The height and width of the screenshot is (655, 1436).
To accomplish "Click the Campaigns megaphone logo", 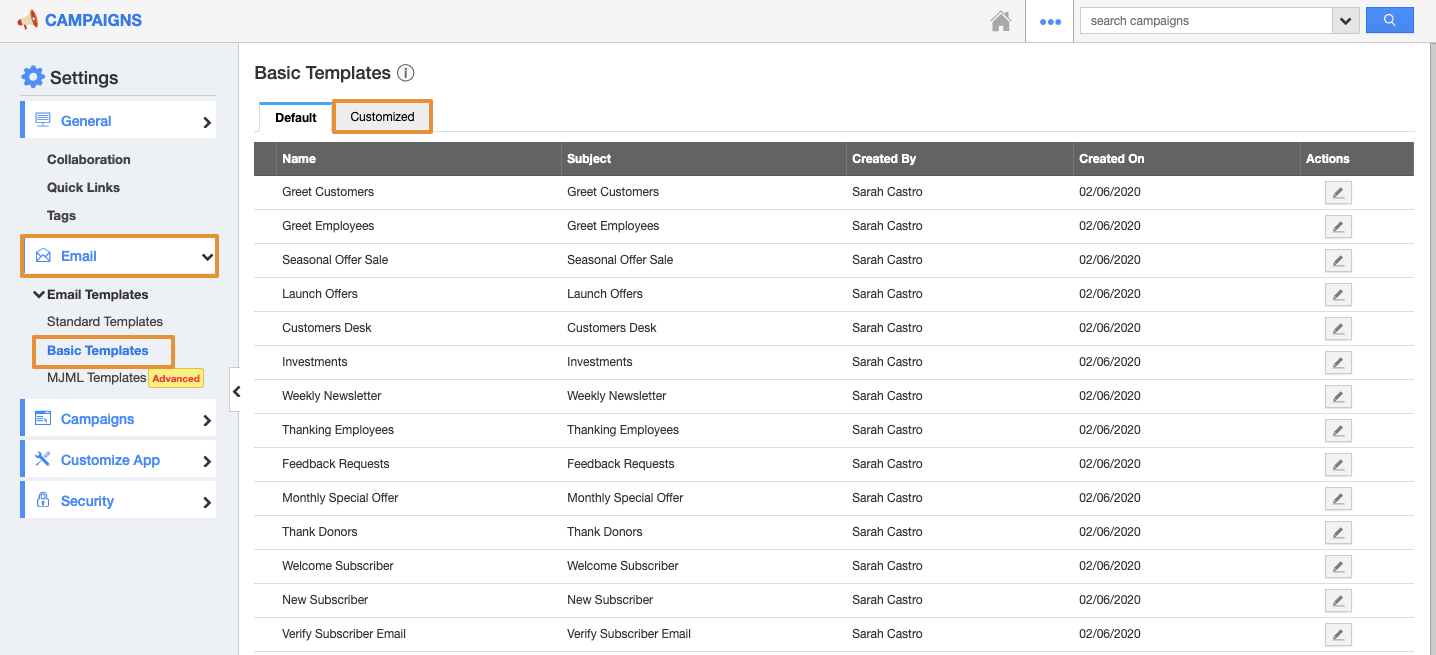I will coord(28,20).
